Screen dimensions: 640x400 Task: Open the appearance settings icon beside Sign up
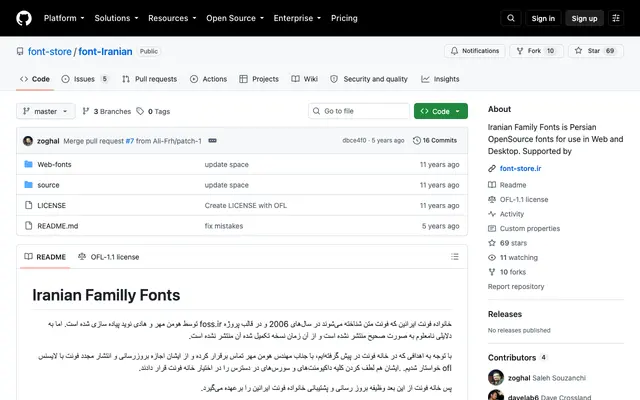tap(616, 18)
